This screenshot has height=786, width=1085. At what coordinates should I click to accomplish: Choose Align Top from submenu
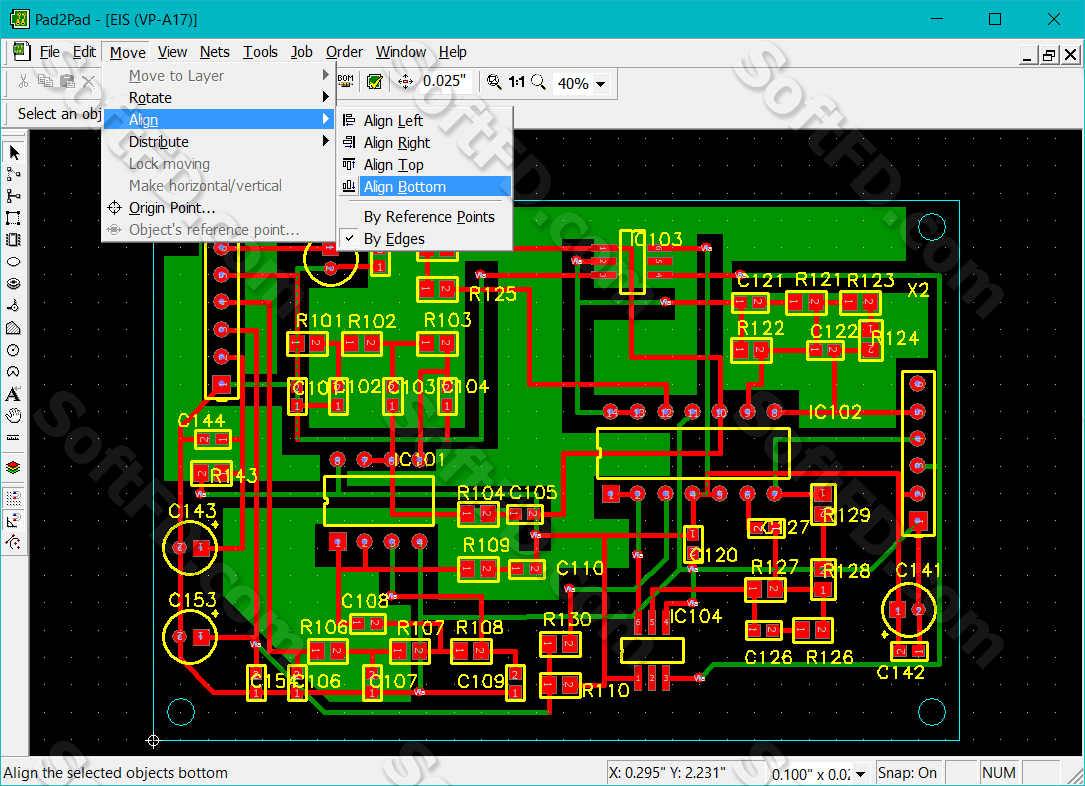click(x=425, y=165)
